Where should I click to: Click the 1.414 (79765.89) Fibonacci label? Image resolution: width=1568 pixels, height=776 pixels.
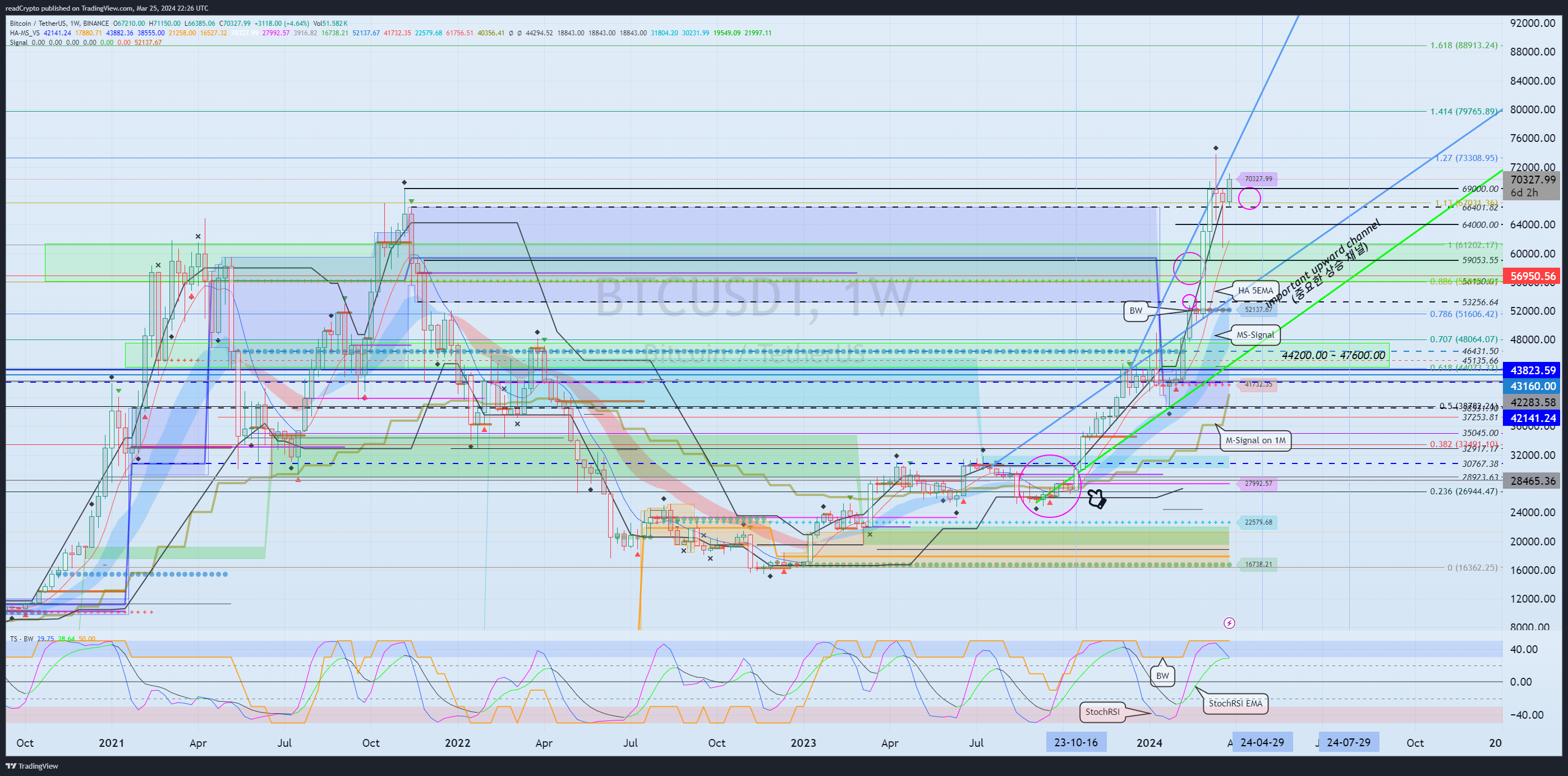(1463, 112)
